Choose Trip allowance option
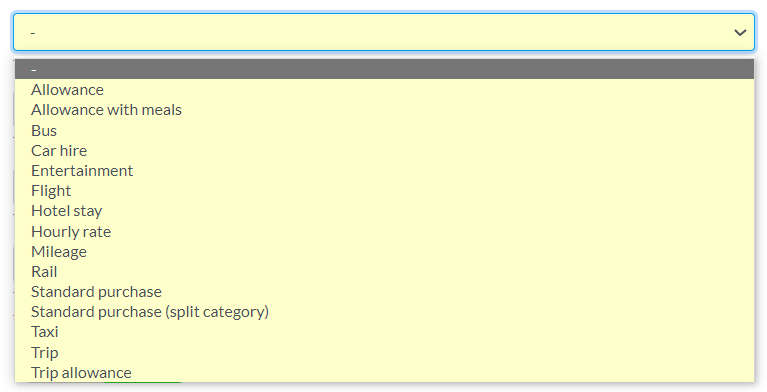The width and height of the screenshot is (767, 392). (x=384, y=372)
